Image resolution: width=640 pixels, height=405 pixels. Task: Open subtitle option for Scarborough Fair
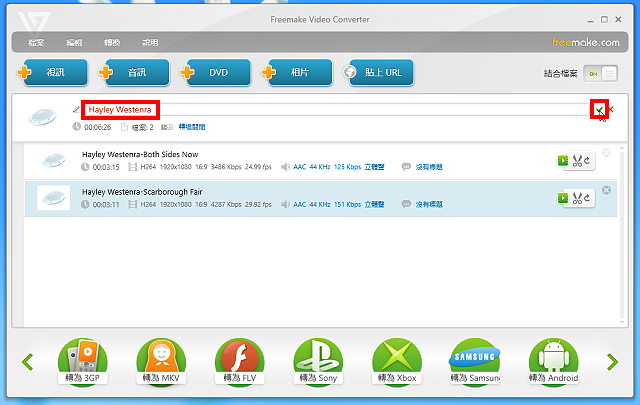pos(429,205)
